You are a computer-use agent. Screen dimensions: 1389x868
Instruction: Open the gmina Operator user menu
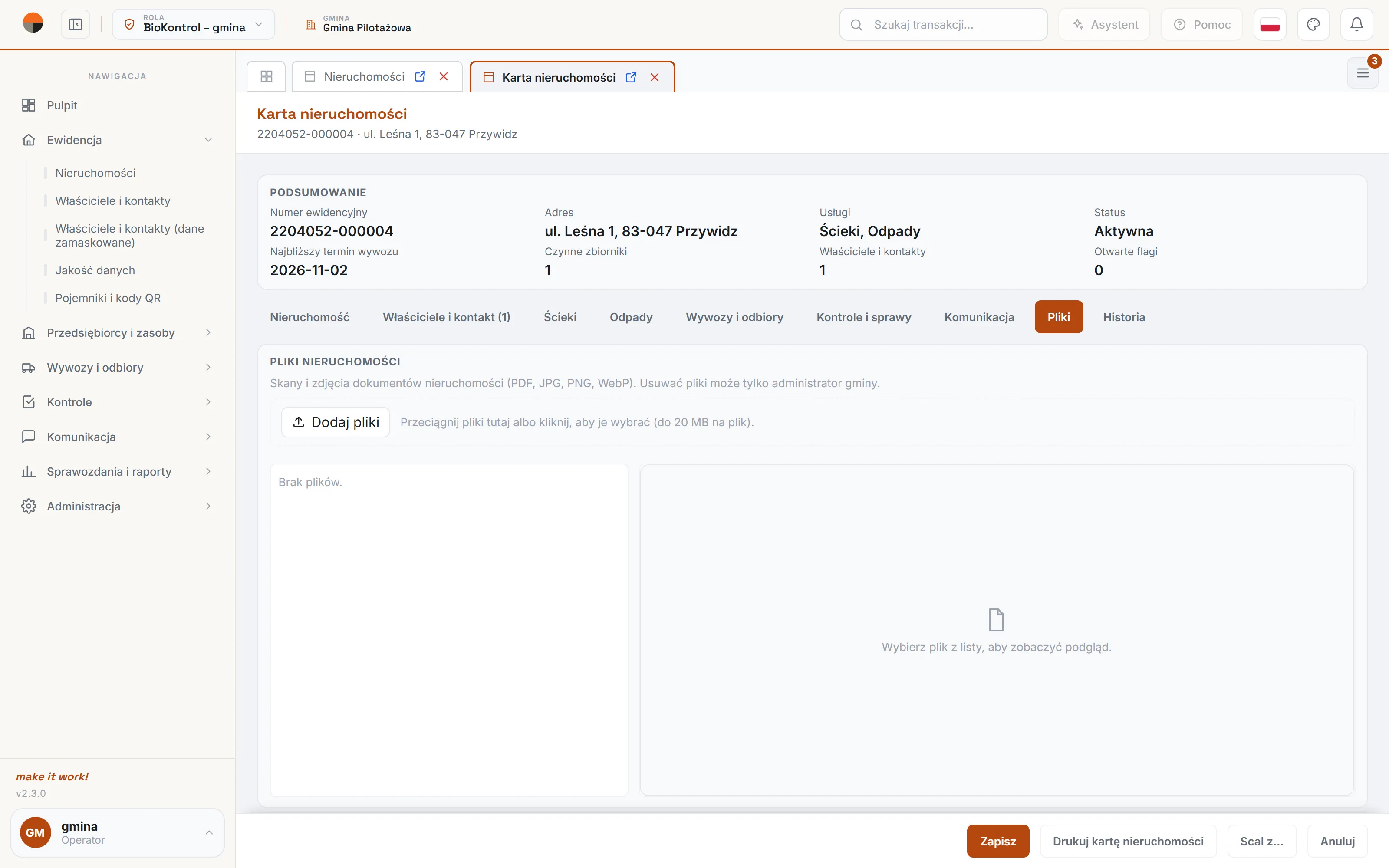coord(118,833)
